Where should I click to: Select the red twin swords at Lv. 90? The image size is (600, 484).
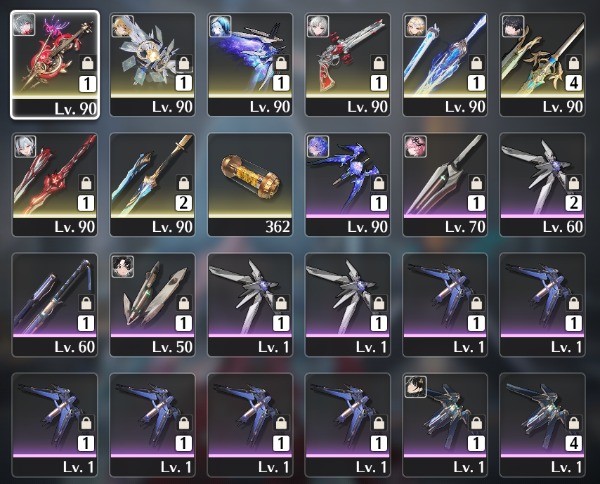[55, 184]
